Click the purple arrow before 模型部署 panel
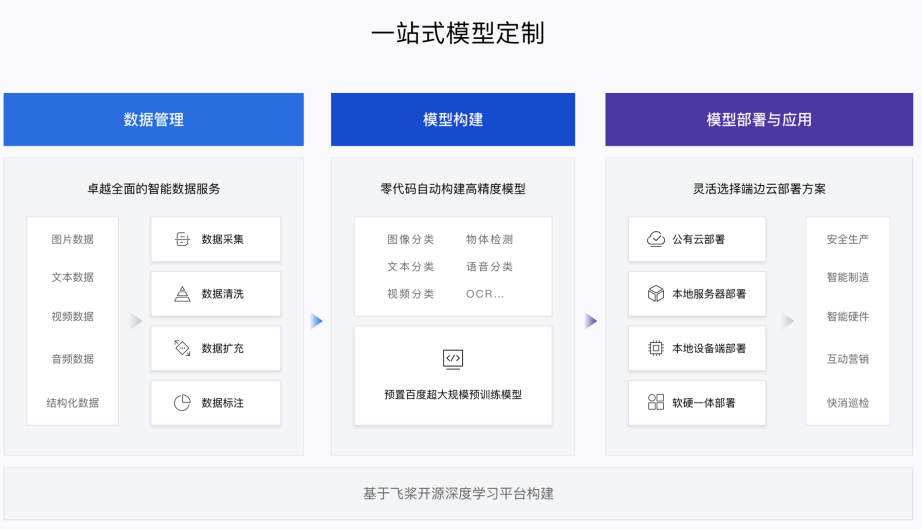Image resolution: width=922 pixels, height=529 pixels. [591, 321]
